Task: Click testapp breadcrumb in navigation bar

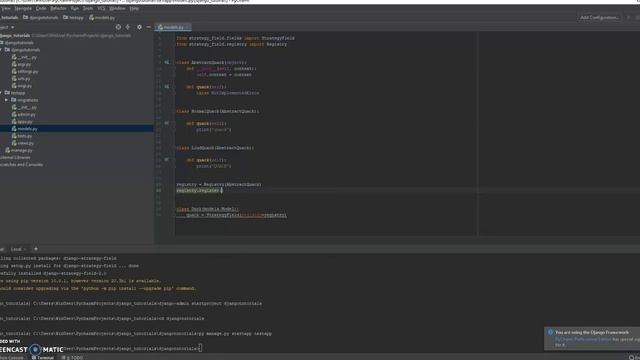Action: (73, 18)
